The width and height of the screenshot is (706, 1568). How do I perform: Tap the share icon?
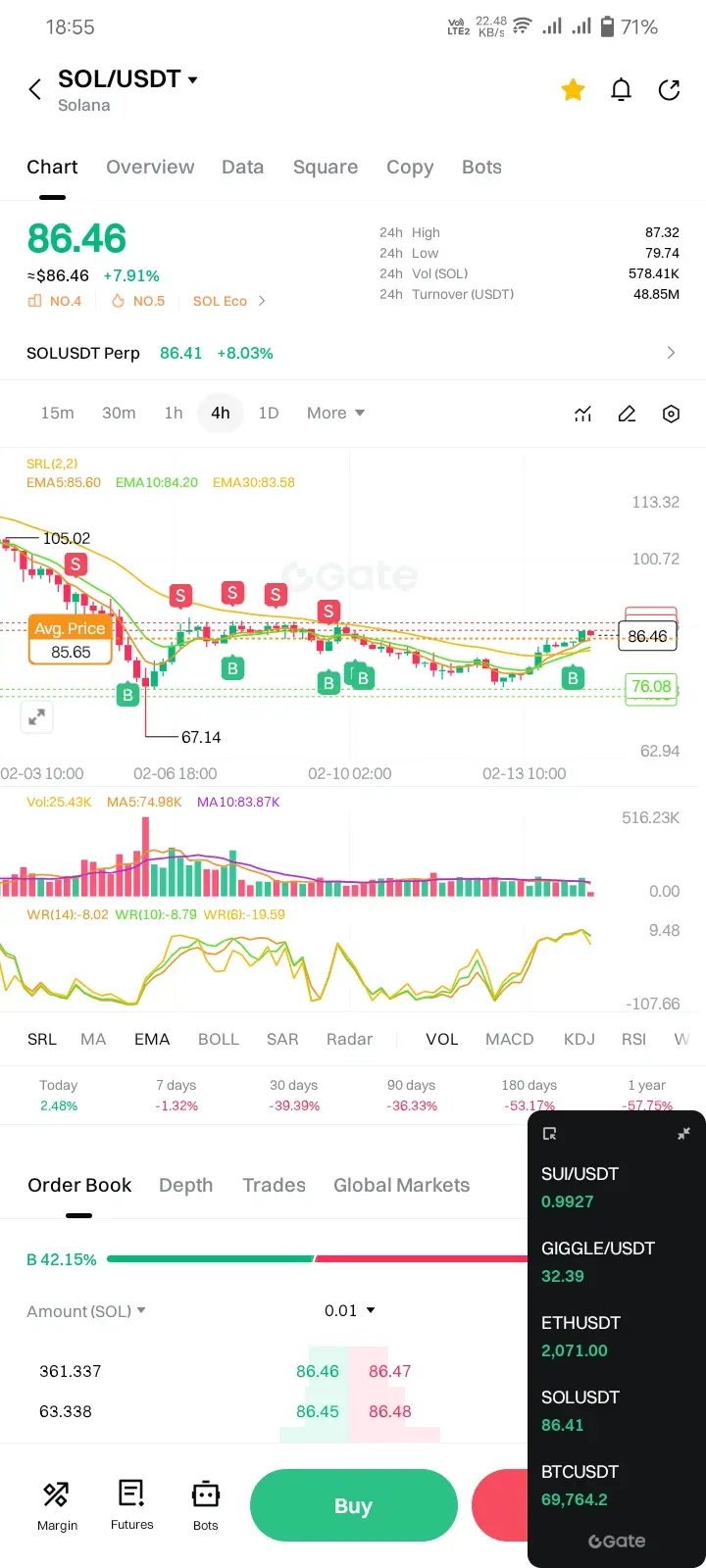pos(669,90)
